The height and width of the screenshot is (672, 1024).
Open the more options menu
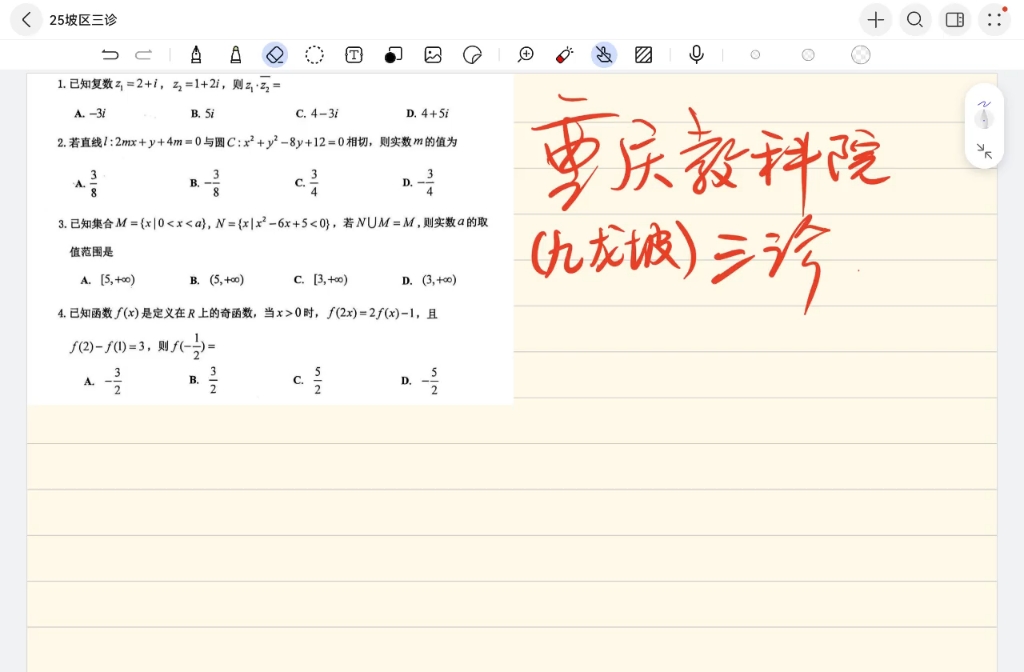tap(995, 20)
